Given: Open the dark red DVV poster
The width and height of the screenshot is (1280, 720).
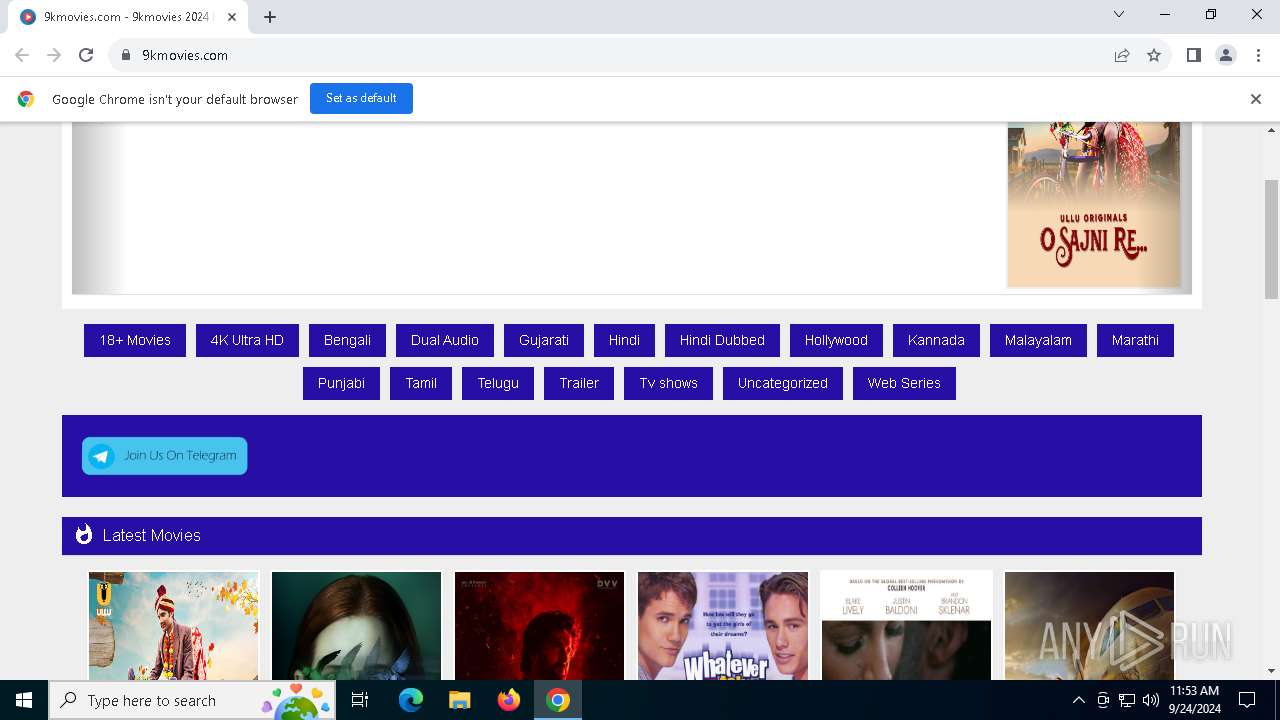Looking at the screenshot, I should point(539,625).
